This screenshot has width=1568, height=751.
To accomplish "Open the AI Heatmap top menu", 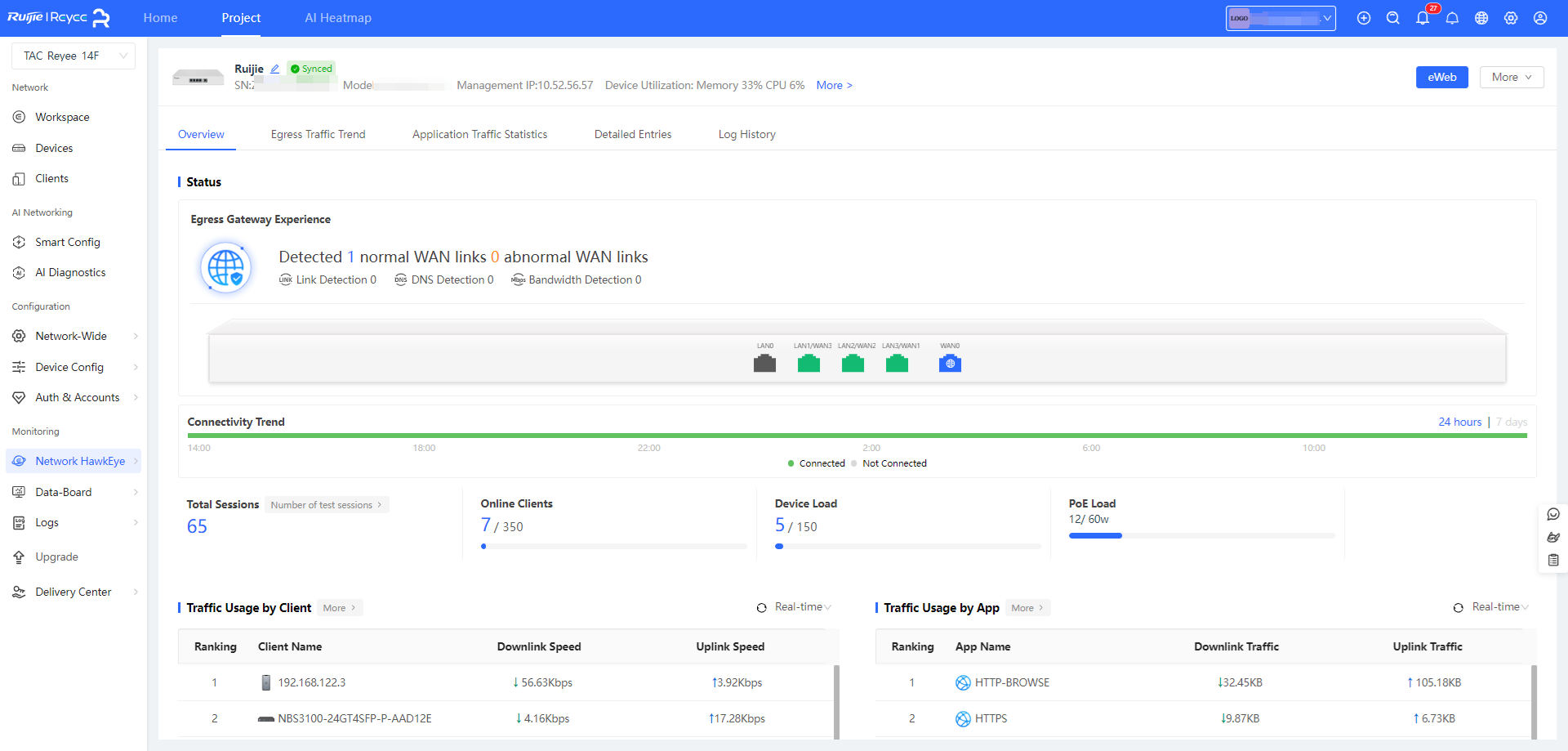I will (x=338, y=18).
